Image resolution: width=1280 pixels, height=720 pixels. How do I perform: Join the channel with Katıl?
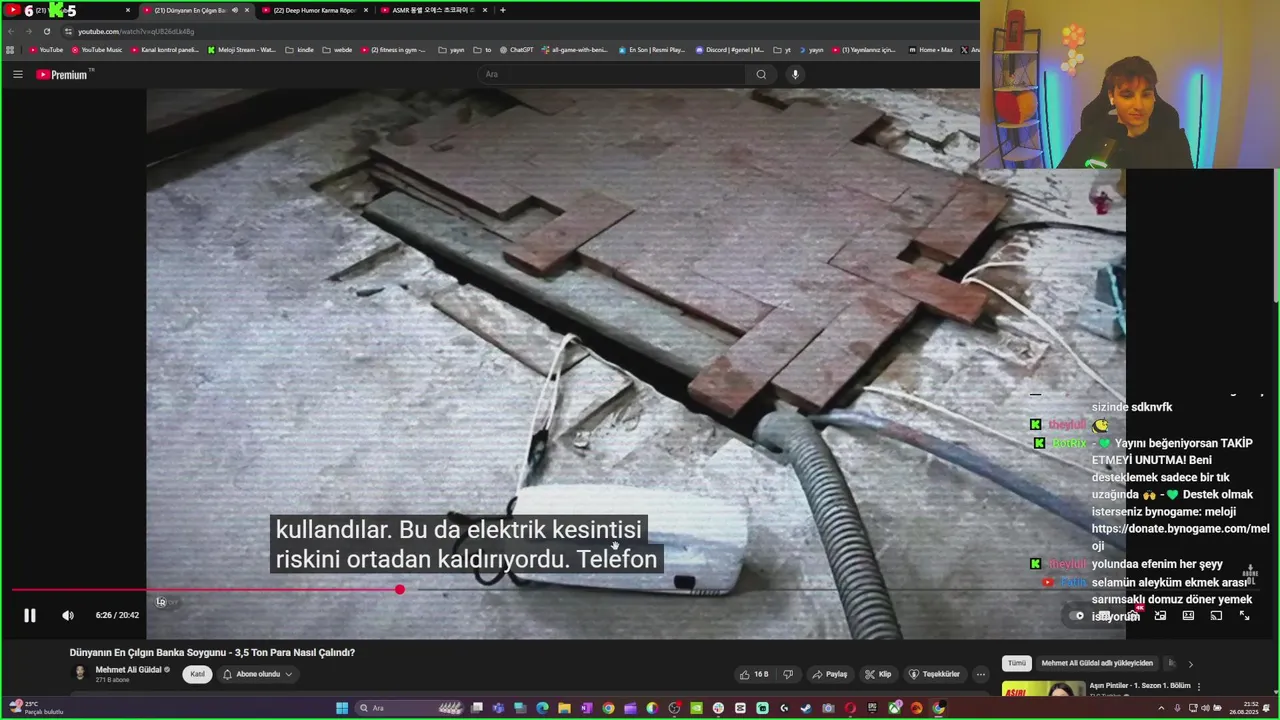(198, 674)
